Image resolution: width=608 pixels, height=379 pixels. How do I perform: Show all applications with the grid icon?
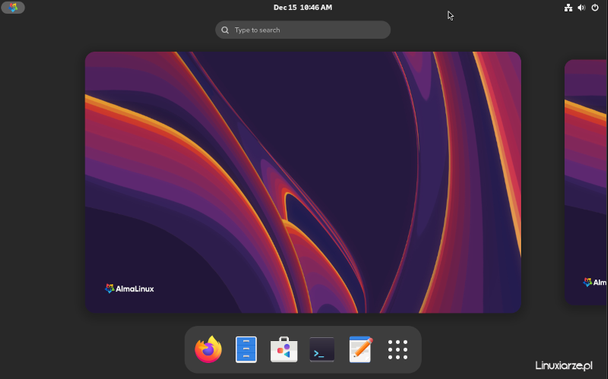(x=398, y=350)
